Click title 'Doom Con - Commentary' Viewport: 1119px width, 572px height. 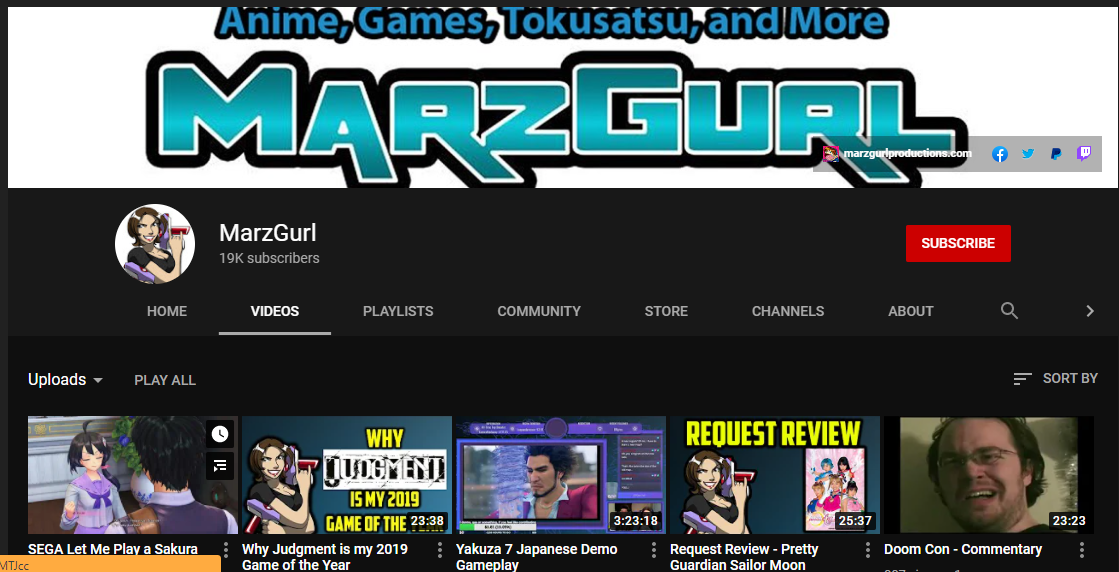963,550
